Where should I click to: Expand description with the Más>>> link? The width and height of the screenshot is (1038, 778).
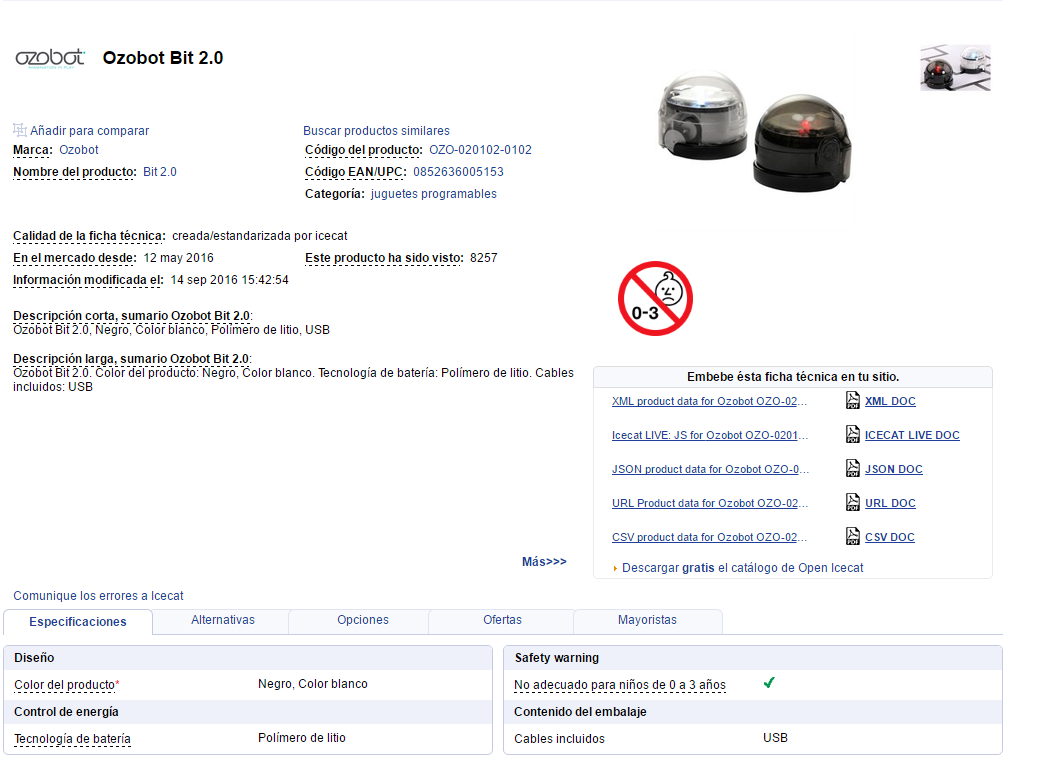click(x=544, y=562)
